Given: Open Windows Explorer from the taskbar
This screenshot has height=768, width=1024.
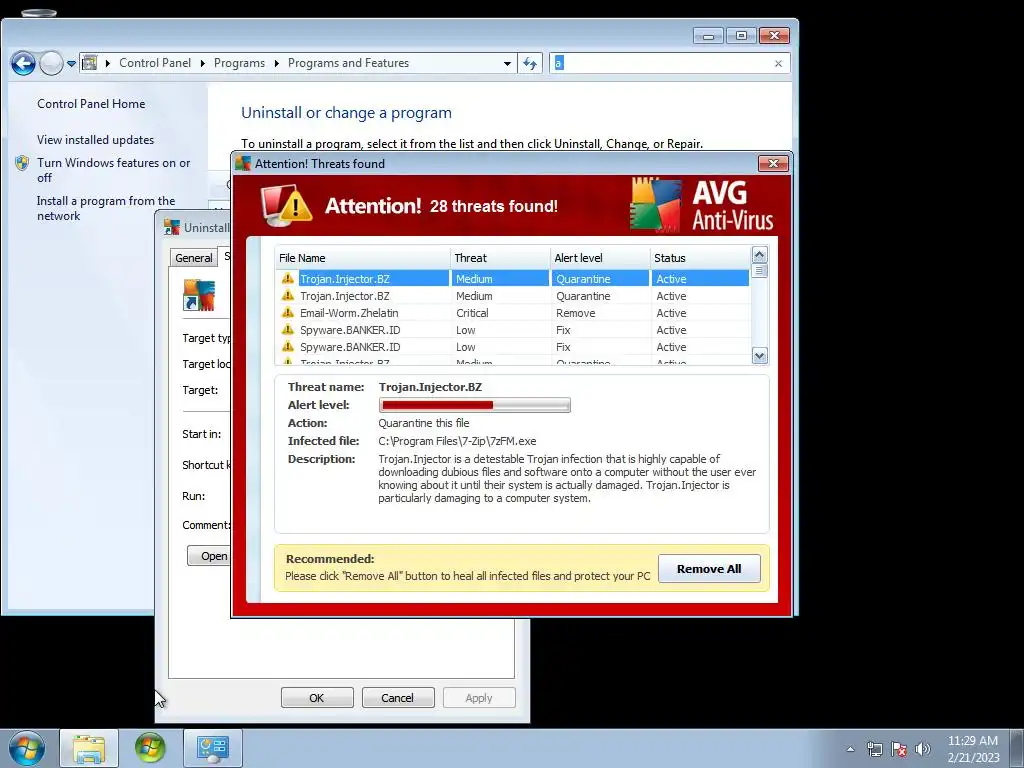Looking at the screenshot, I should coord(89,748).
